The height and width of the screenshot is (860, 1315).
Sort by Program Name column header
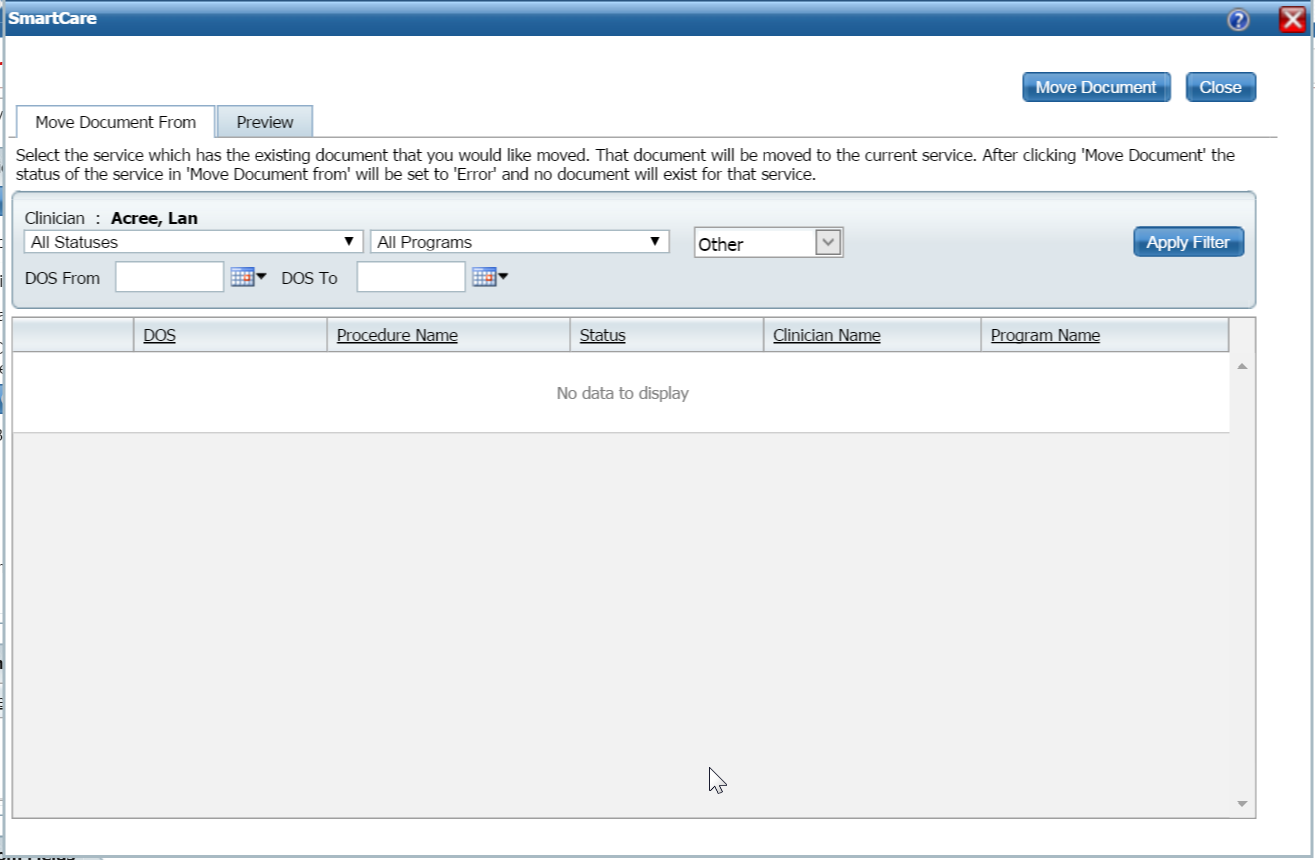(1045, 336)
